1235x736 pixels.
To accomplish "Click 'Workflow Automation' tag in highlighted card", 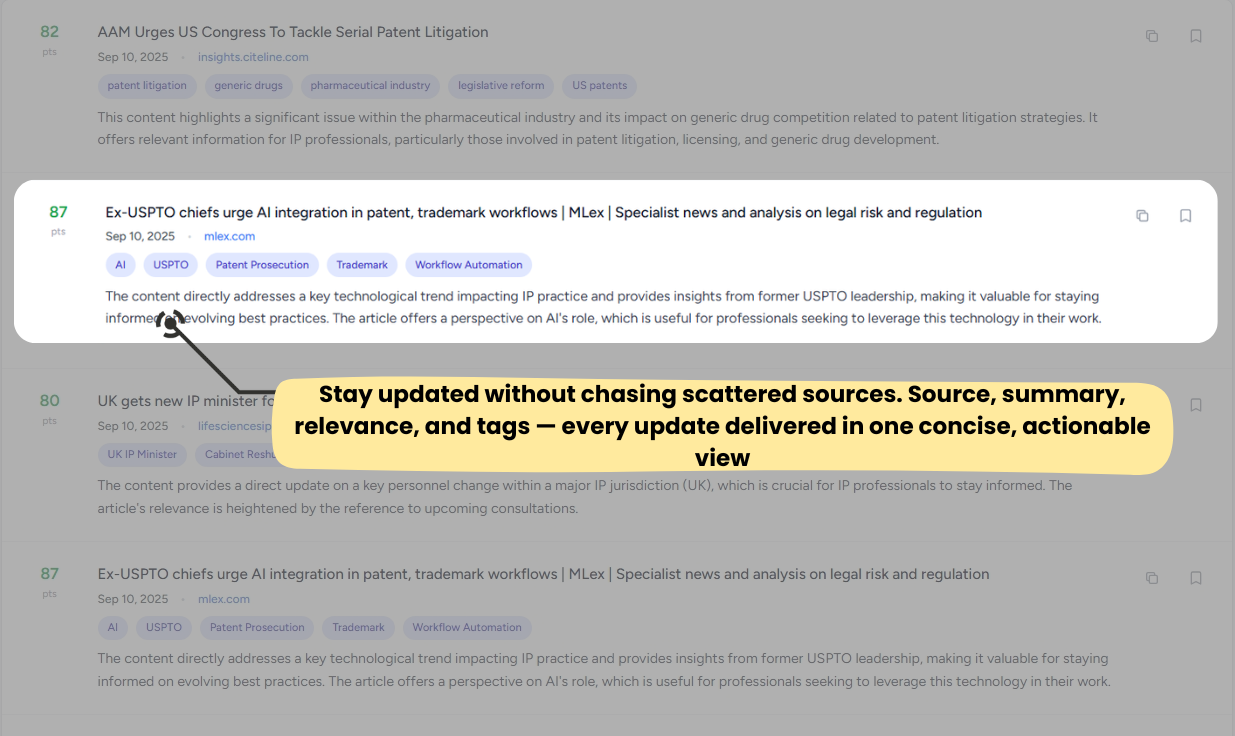I will (x=468, y=265).
